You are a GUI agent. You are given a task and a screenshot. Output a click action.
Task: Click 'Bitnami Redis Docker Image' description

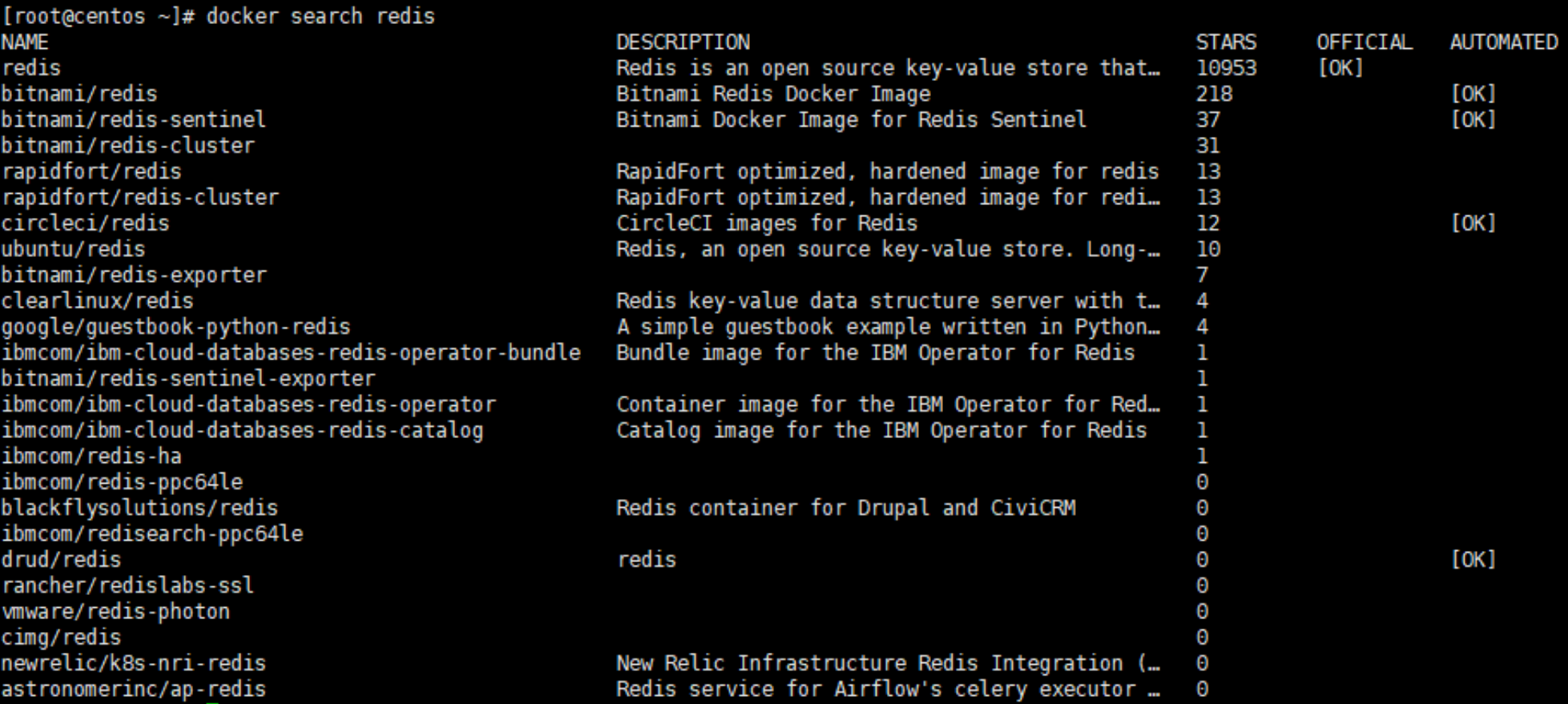click(773, 94)
